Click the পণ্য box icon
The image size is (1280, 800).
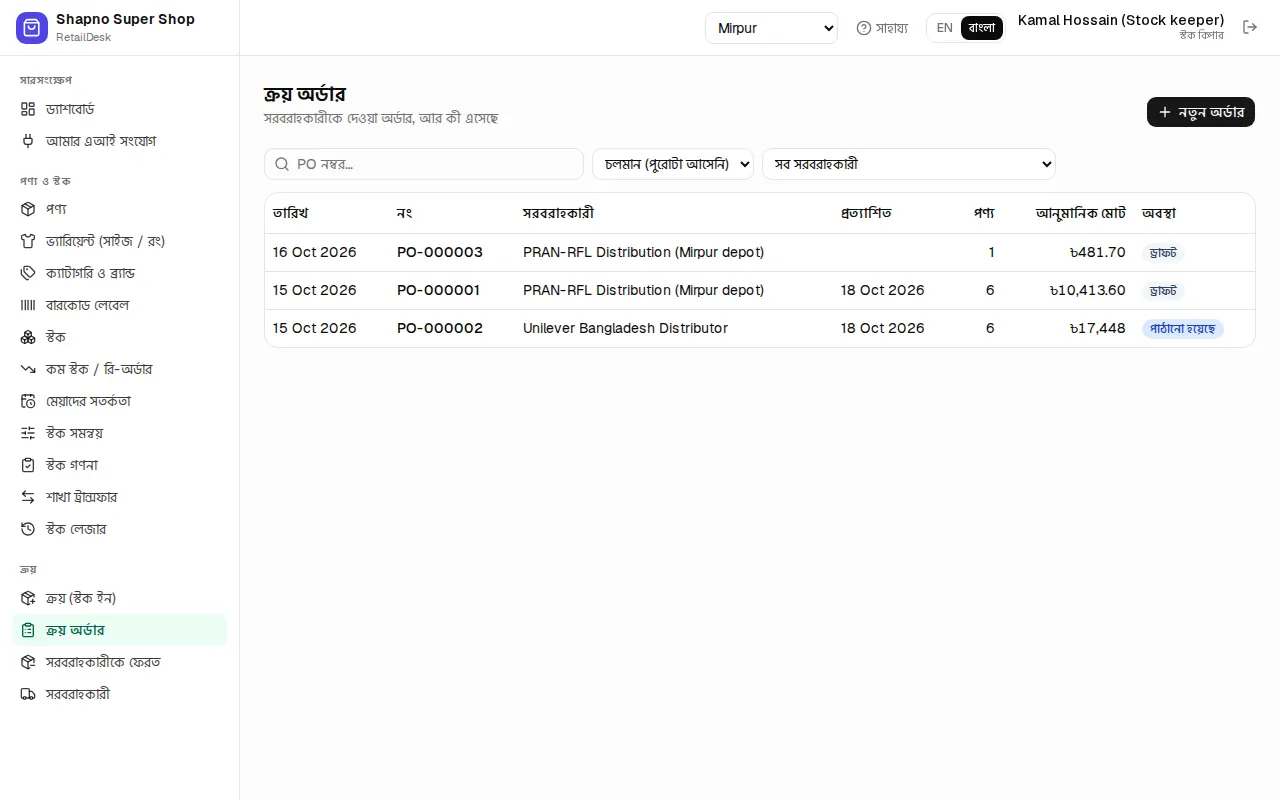tap(28, 209)
